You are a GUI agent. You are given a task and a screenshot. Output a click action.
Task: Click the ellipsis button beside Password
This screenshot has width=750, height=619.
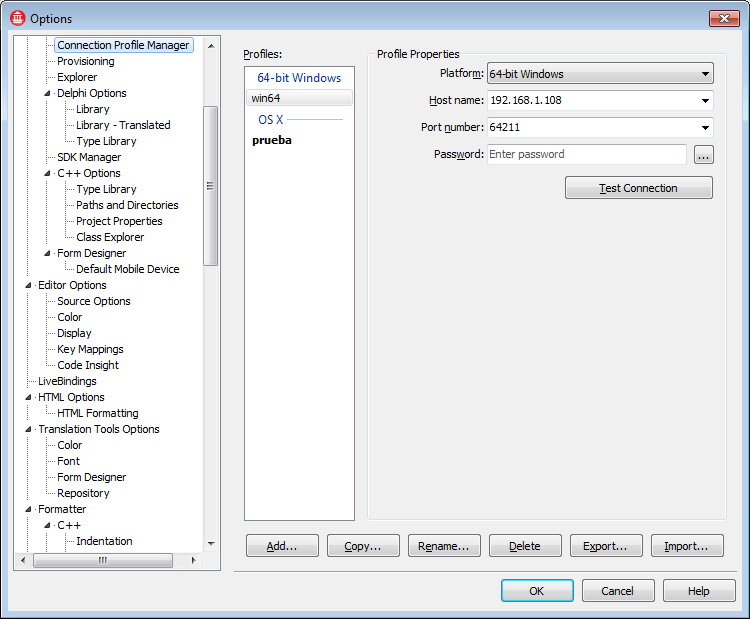click(x=703, y=155)
